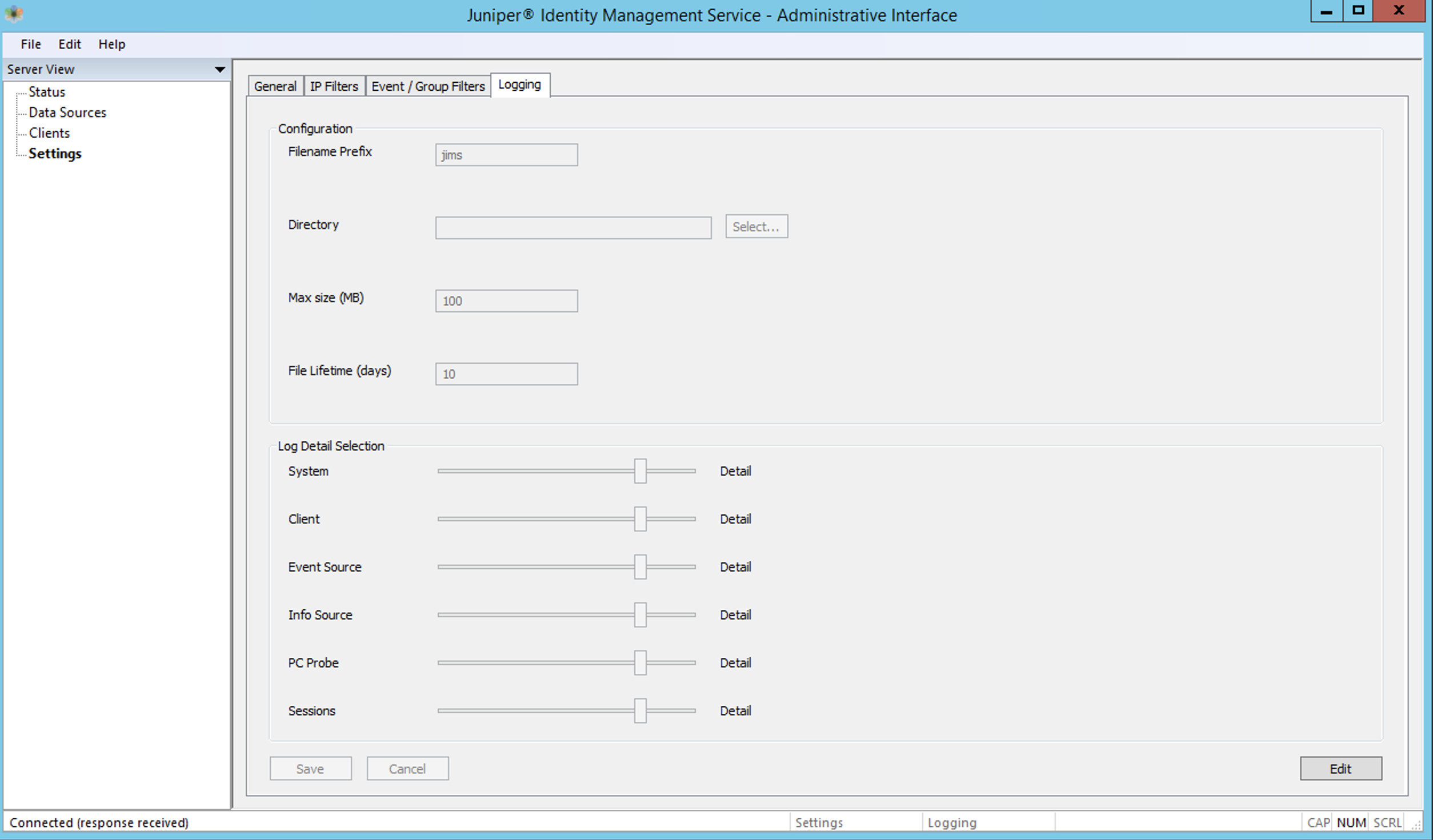Expand the Server View dropdown arrow
This screenshot has height=840, width=1433.
click(x=219, y=70)
